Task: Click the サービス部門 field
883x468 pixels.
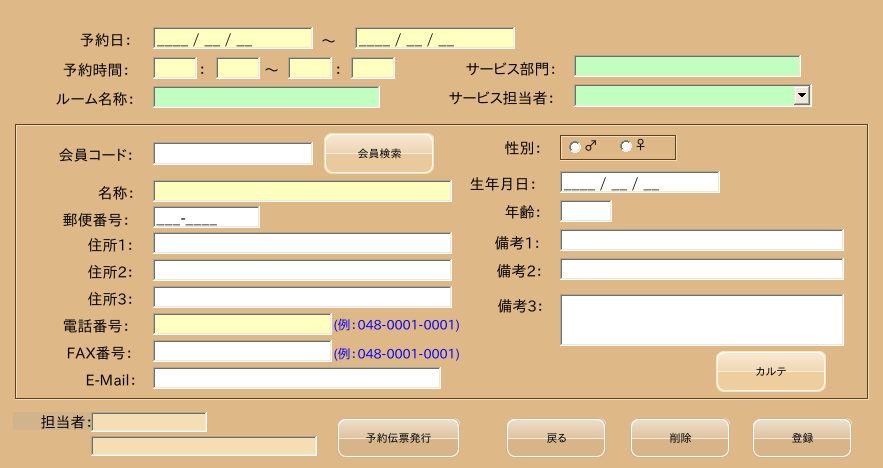Action: click(687, 66)
